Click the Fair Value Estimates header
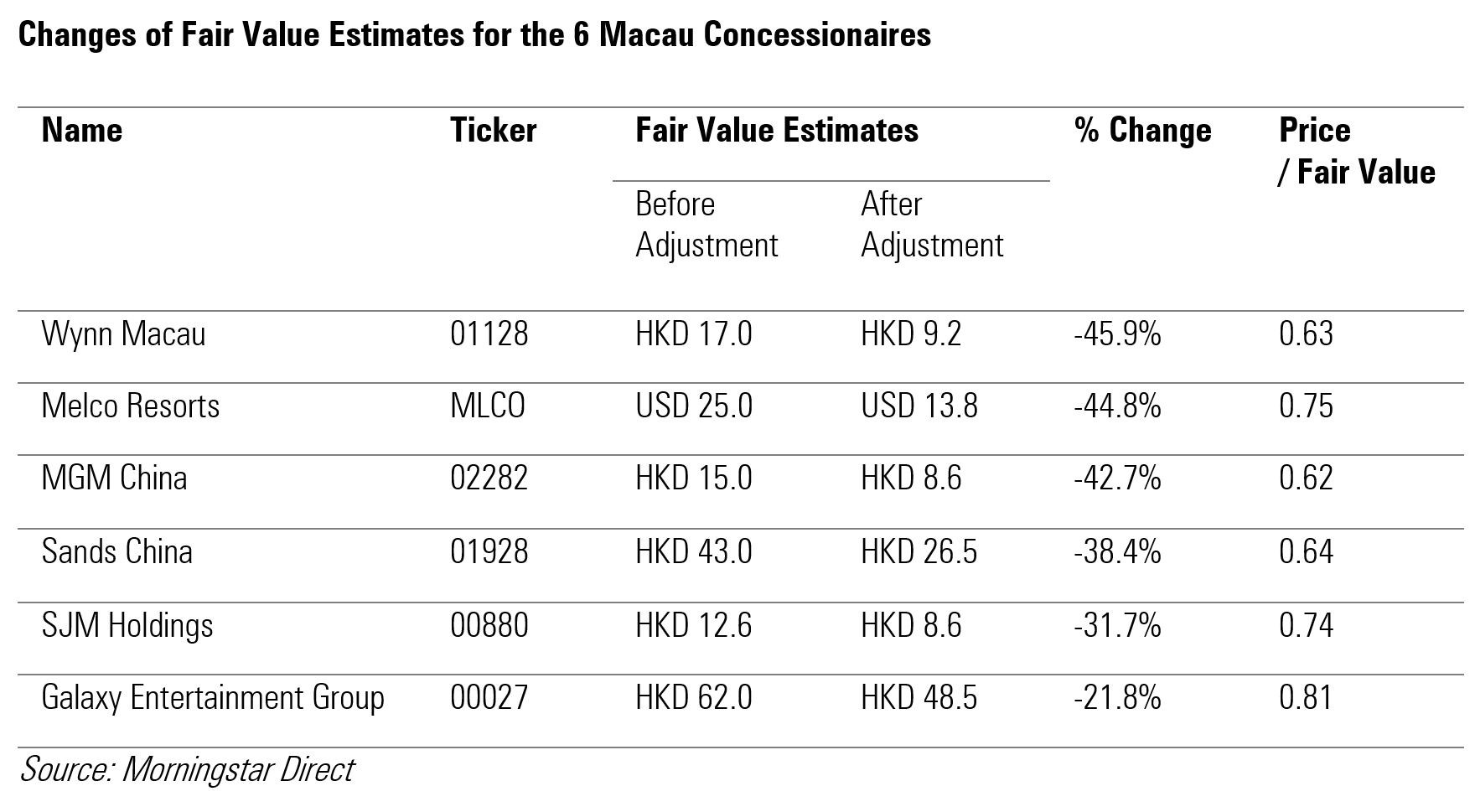 (x=777, y=131)
